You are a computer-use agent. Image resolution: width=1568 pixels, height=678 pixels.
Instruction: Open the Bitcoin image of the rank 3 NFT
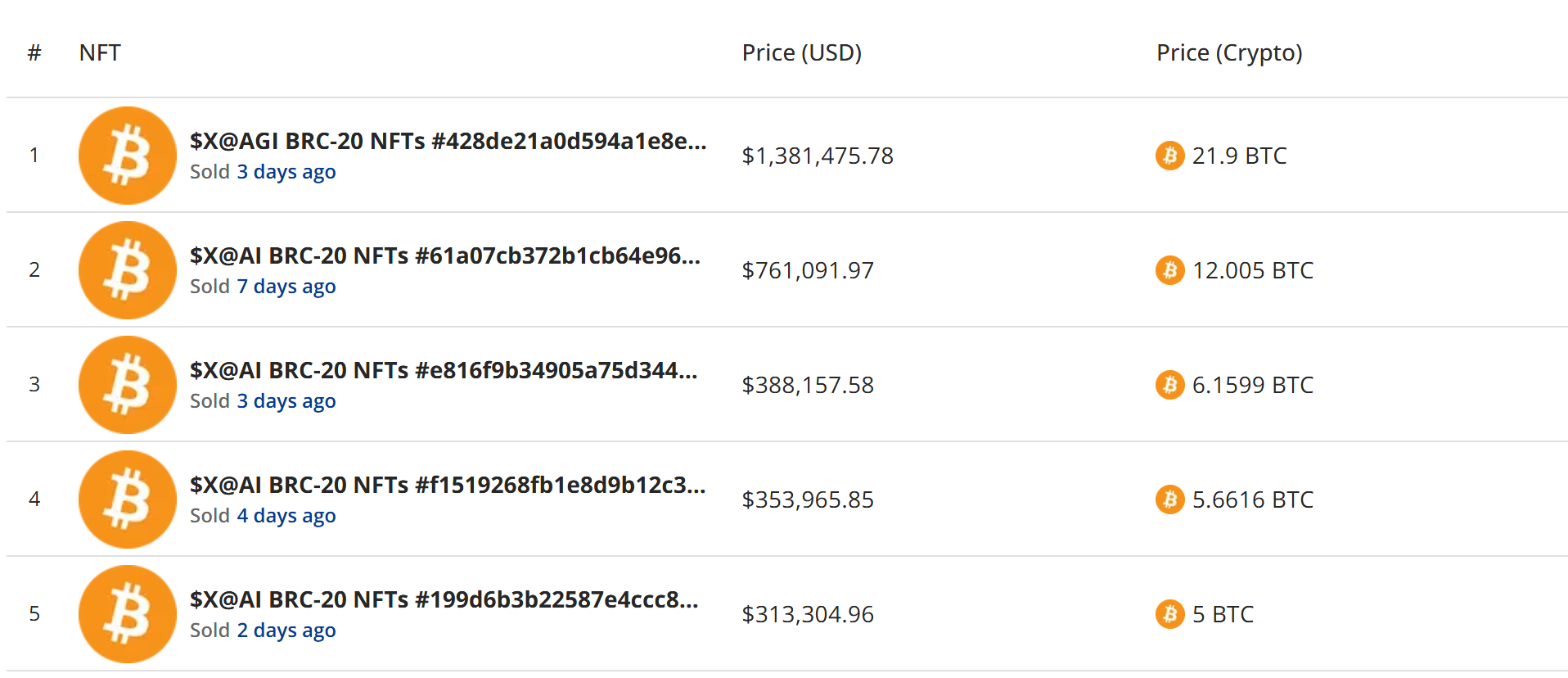point(128,385)
